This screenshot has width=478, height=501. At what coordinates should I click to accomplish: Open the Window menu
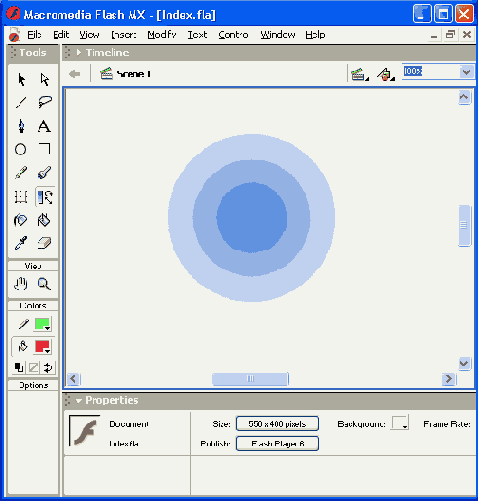coord(278,35)
